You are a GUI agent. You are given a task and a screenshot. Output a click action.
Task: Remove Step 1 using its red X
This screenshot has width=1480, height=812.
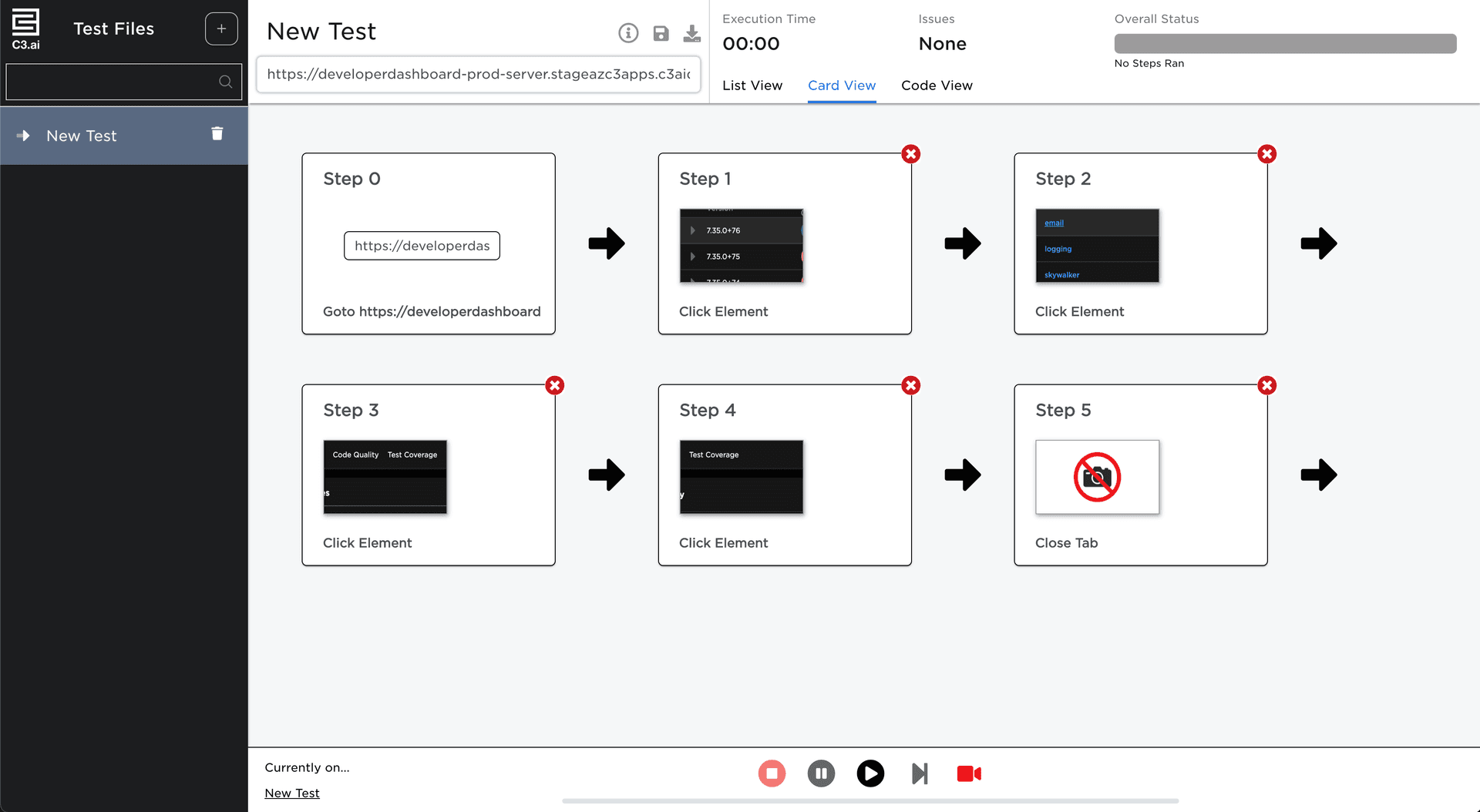pos(910,154)
